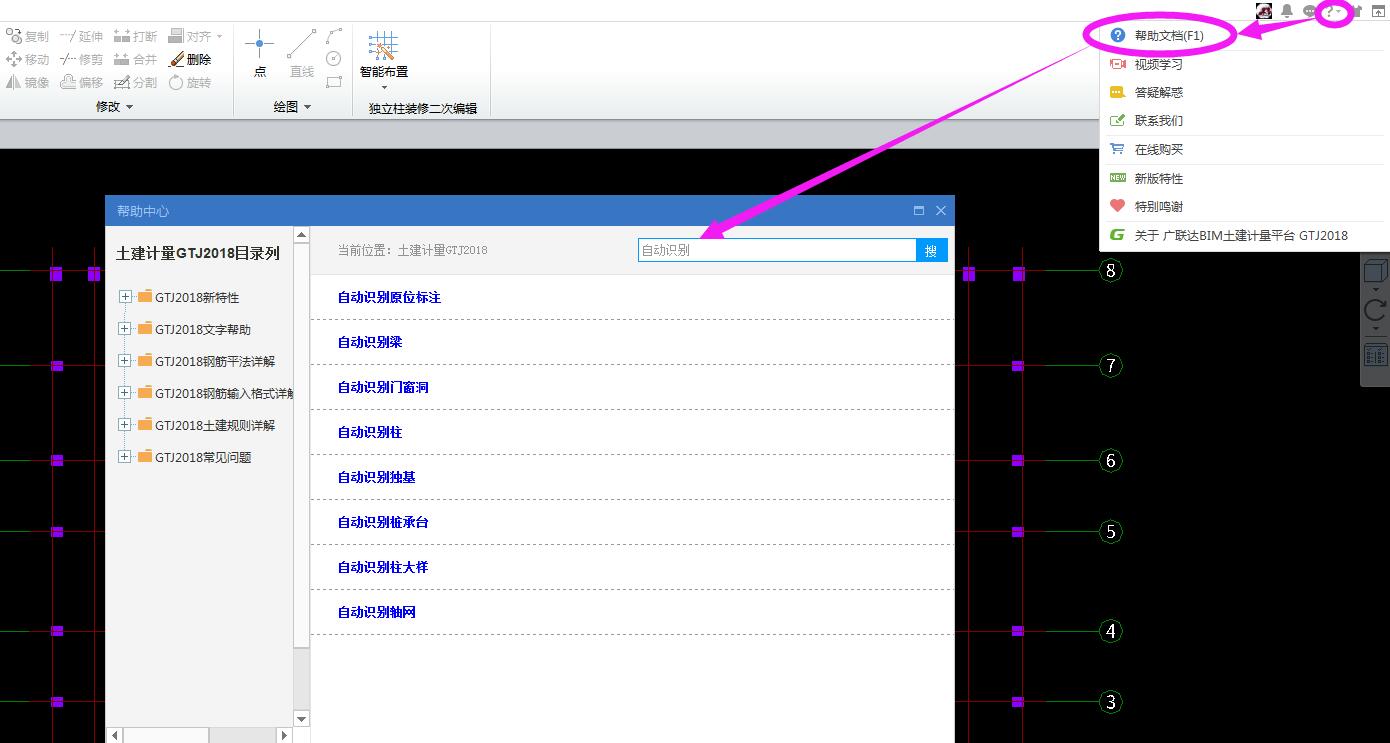This screenshot has width=1390, height=743.
Task: Expand the GTJ2018新特性 tree node
Action: [x=125, y=297]
